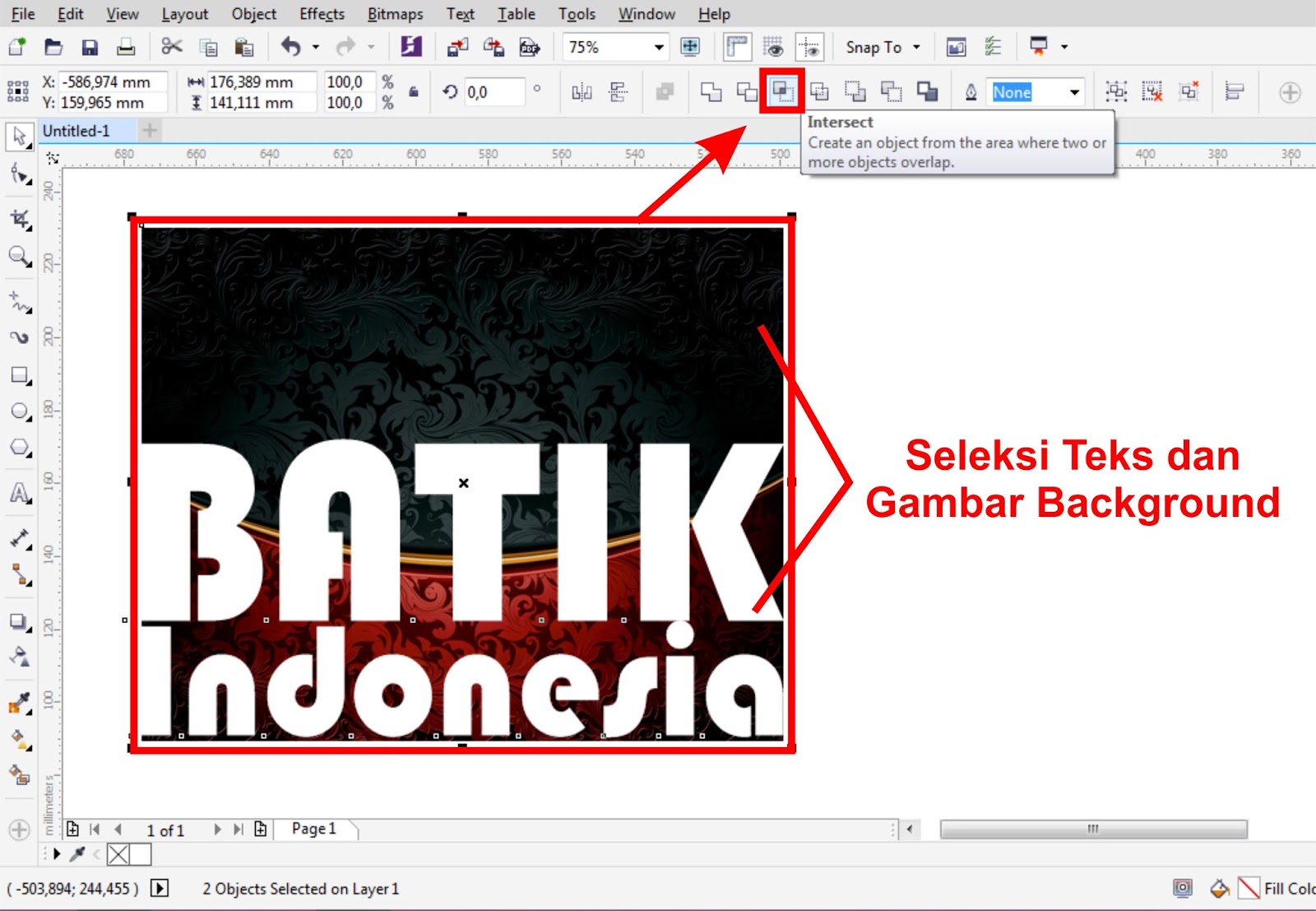
Task: Expand the outline width dropdown set to None
Action: pos(1074,92)
